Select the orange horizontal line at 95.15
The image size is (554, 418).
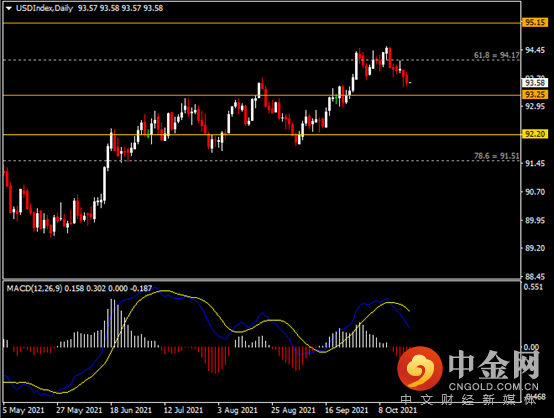262,23
